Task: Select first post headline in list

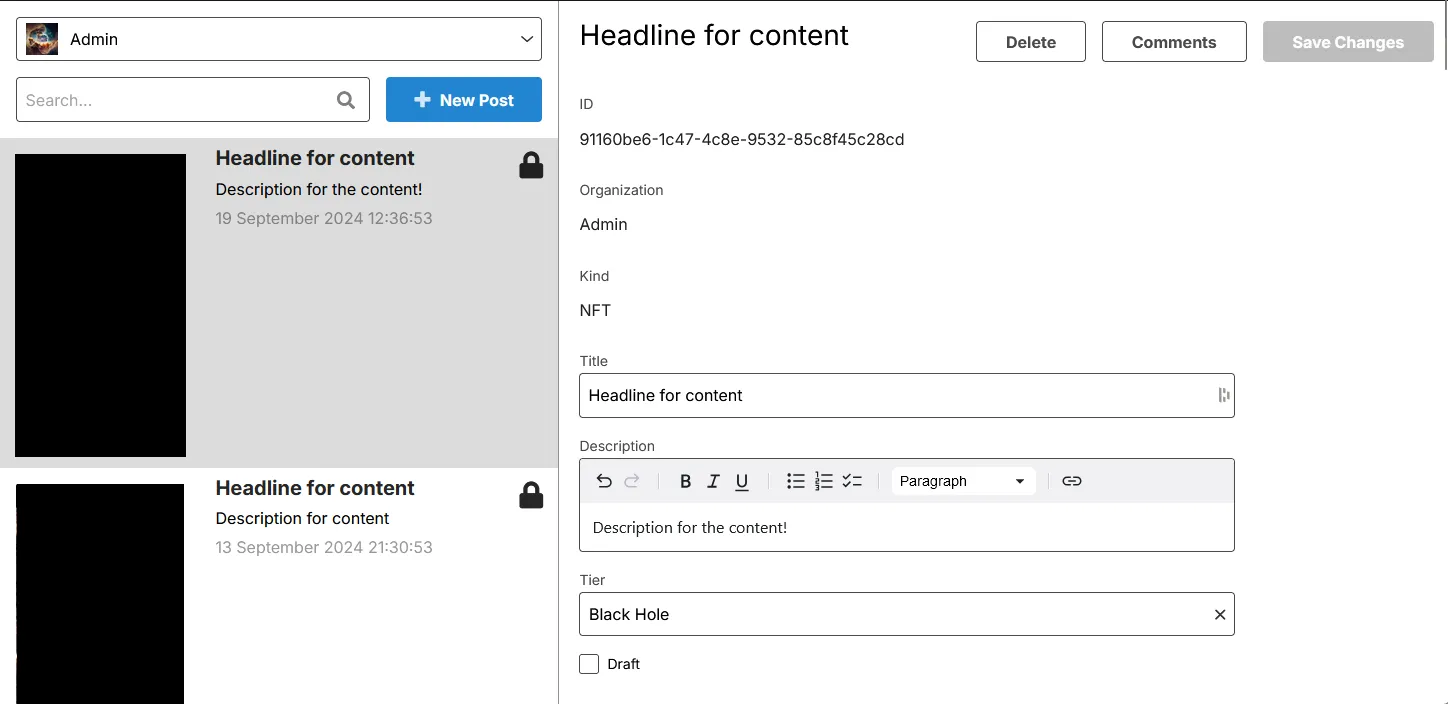Action: click(315, 158)
